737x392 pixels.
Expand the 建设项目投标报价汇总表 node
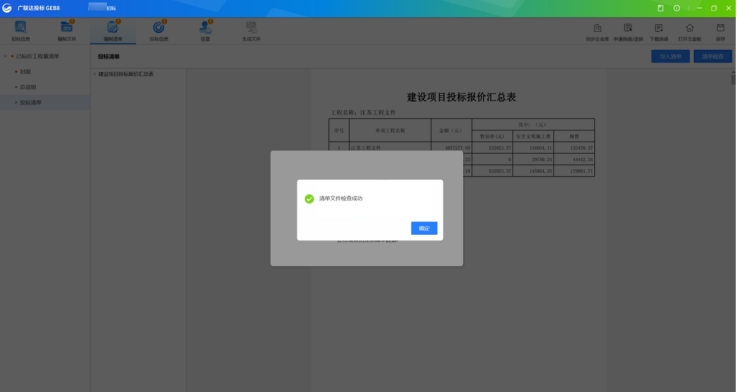pyautogui.click(x=94, y=74)
